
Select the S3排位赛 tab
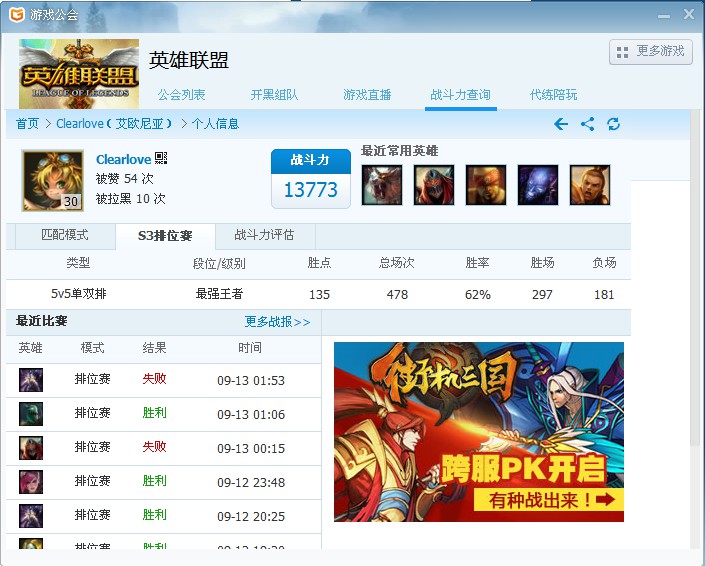tap(165, 236)
